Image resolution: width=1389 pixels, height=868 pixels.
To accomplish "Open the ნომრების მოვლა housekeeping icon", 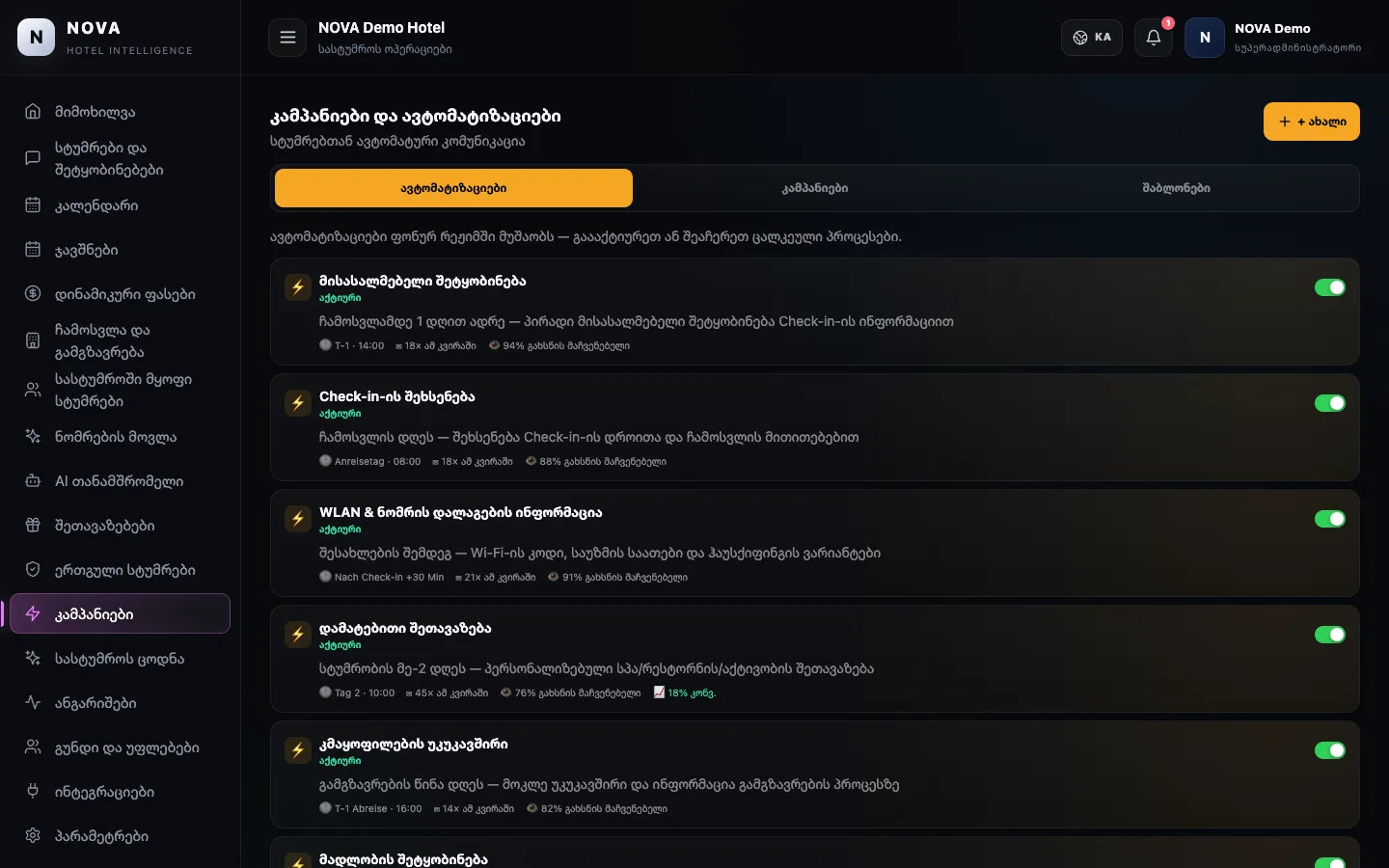I will click(x=33, y=437).
